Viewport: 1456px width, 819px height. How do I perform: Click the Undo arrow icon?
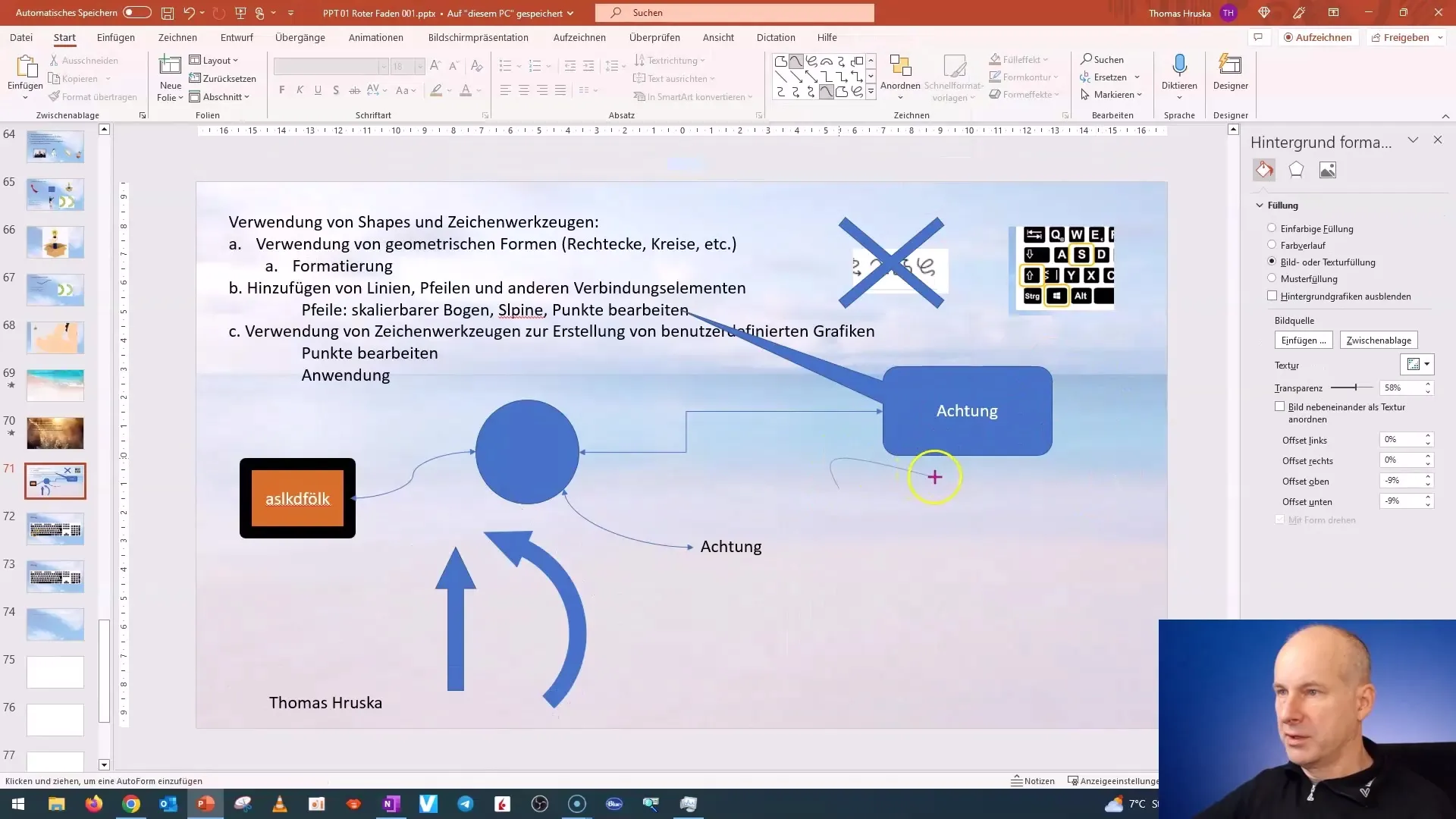point(190,13)
